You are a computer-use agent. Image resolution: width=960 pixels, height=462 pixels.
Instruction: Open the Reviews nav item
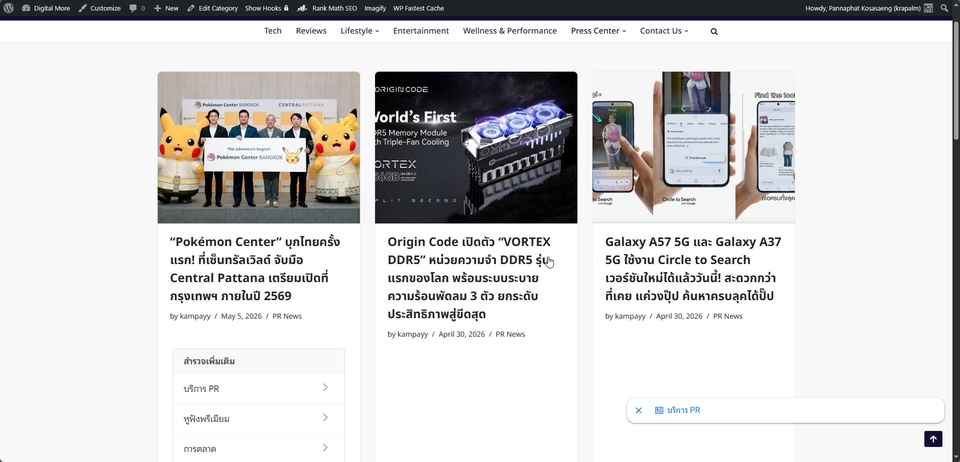311,31
